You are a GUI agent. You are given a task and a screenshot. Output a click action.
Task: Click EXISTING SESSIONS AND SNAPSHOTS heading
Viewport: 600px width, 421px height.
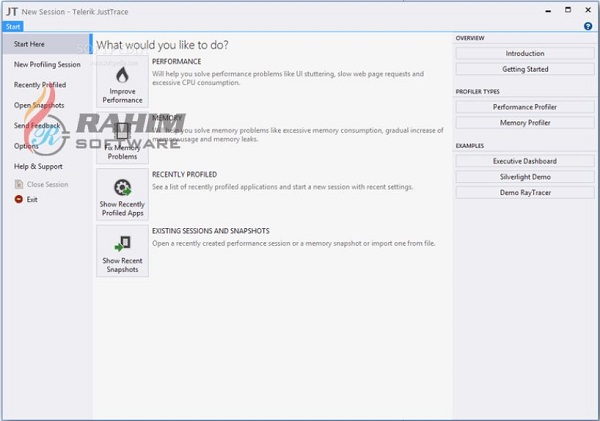(211, 231)
